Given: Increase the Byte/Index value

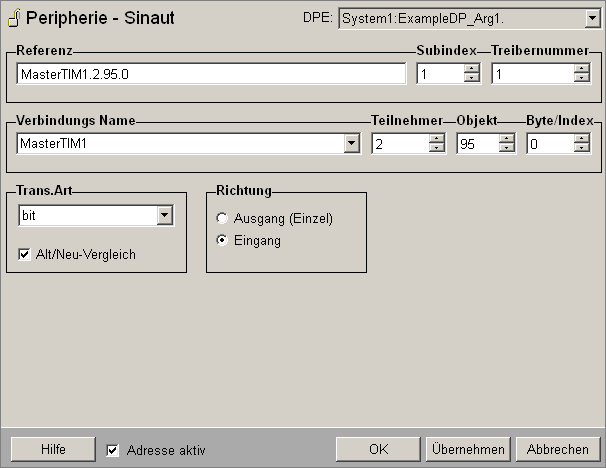Looking at the screenshot, I should 582,139.
